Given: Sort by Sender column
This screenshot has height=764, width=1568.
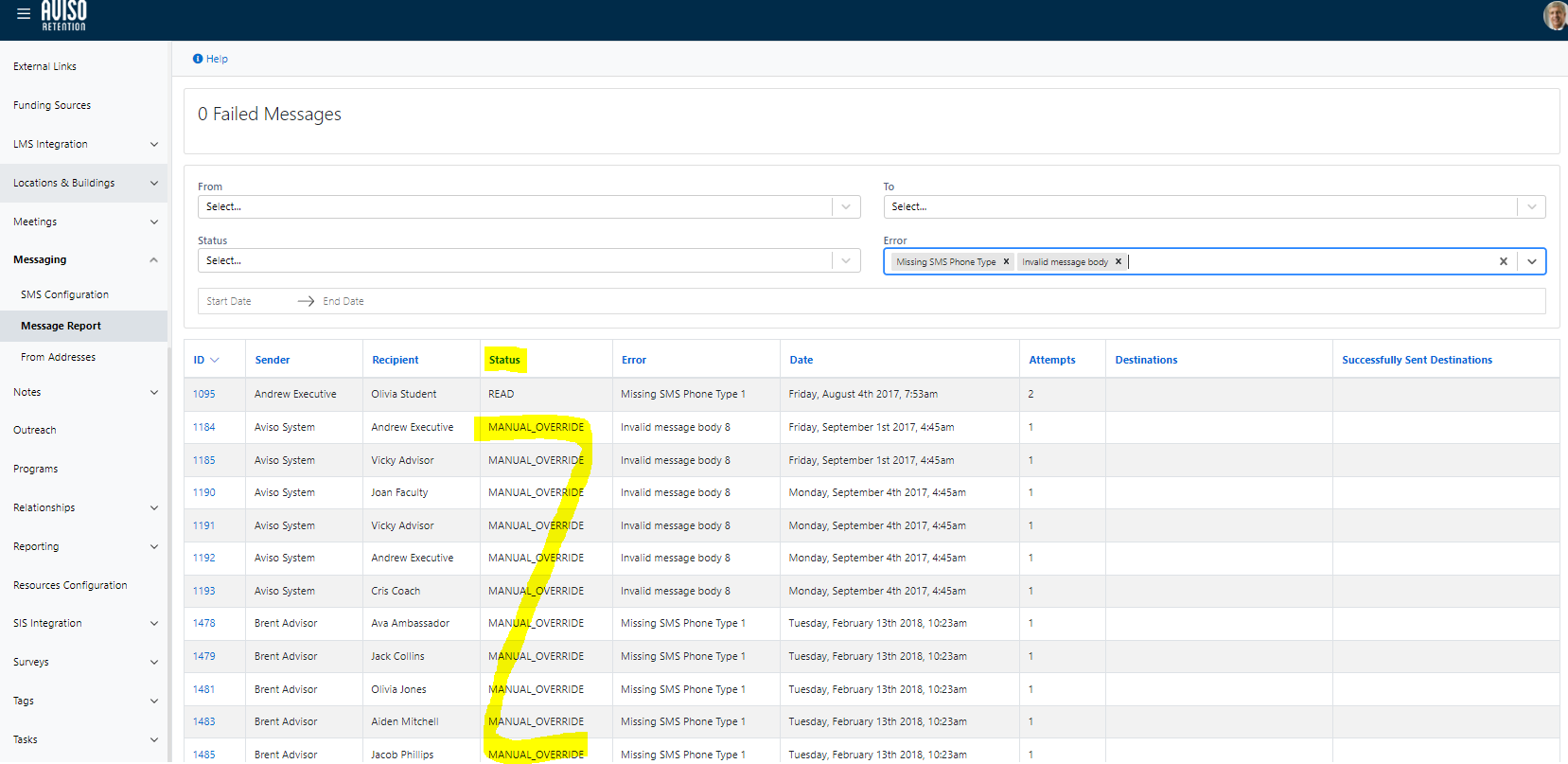Looking at the screenshot, I should click(273, 360).
